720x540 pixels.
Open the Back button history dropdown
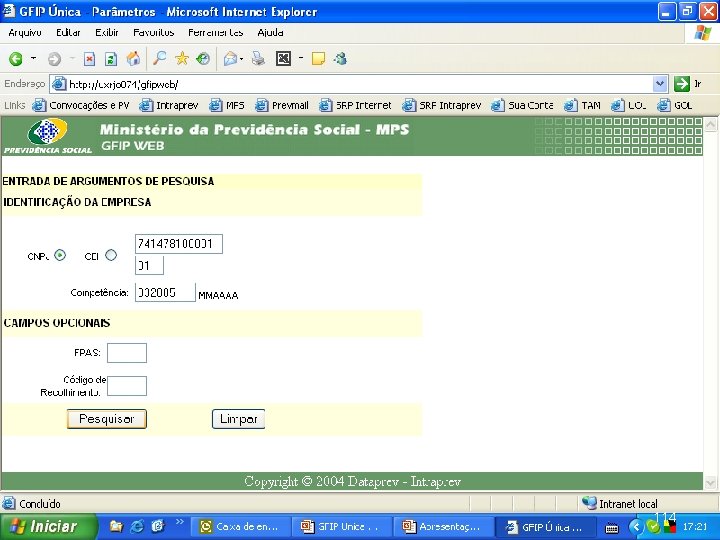pos(33,58)
